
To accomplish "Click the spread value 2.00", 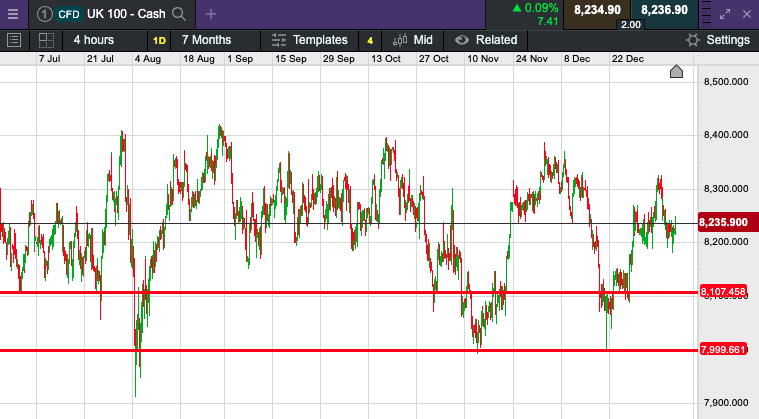I will (631, 25).
